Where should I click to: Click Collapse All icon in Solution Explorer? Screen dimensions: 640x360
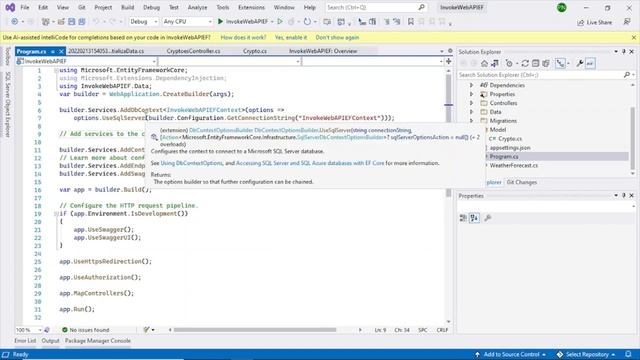pyautogui.click(x=536, y=63)
